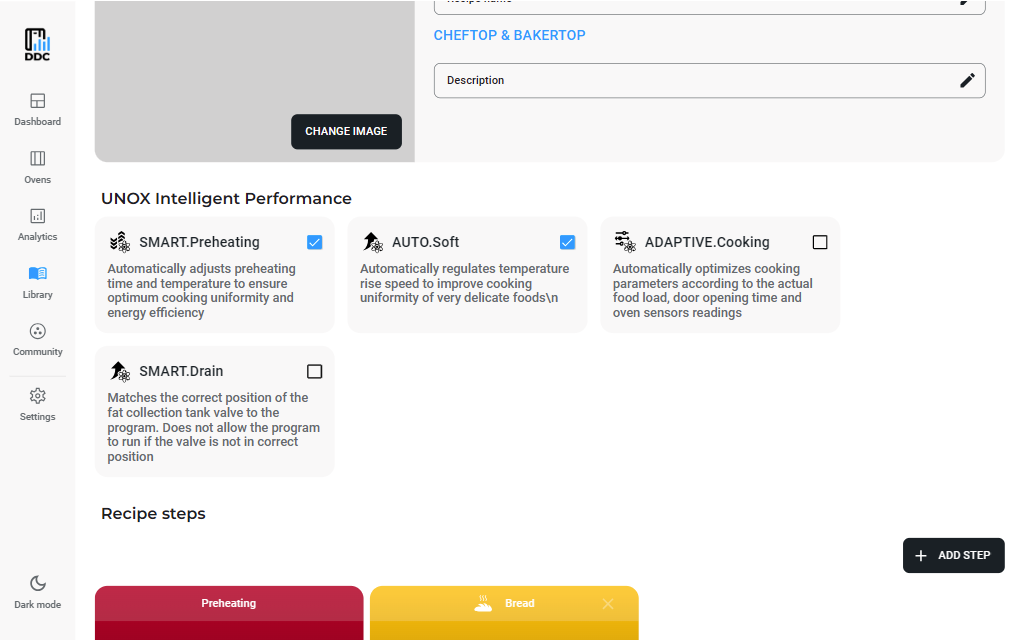
Task: Open the Library section
Action: (x=37, y=282)
